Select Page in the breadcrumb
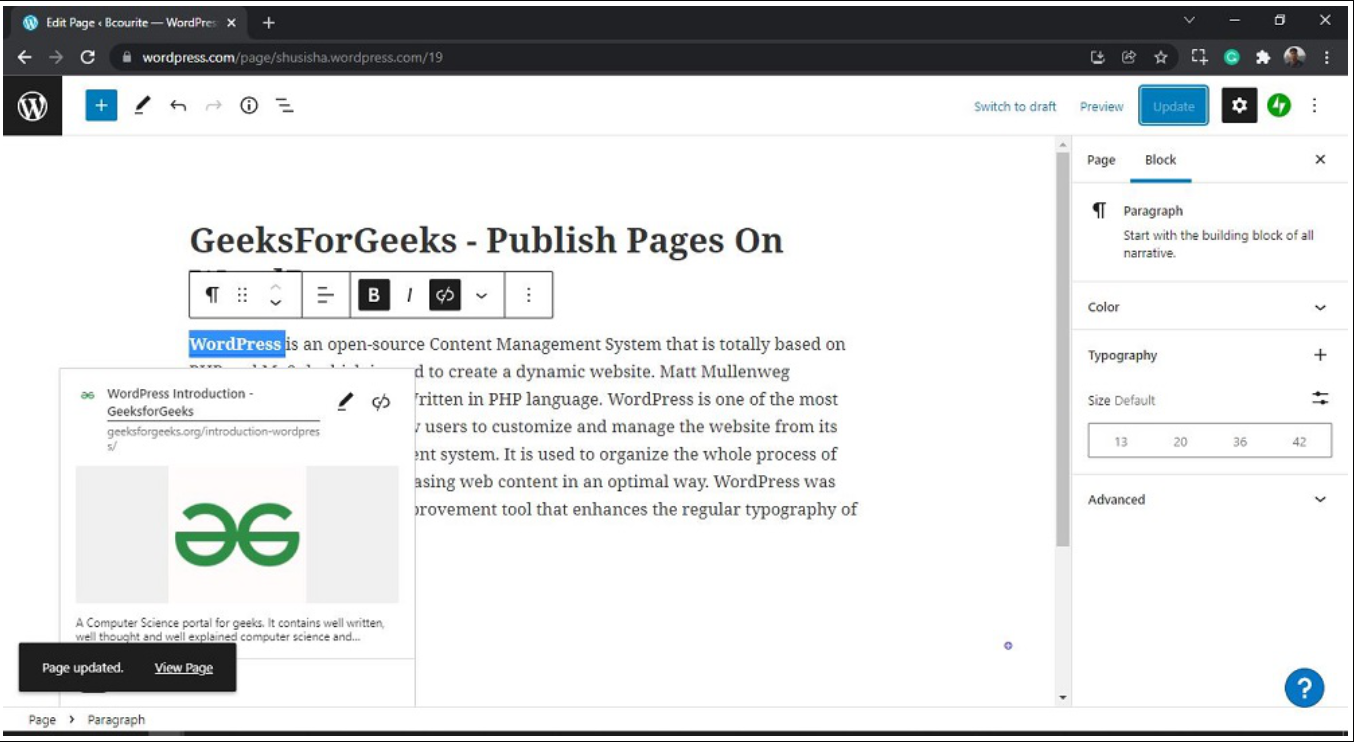This screenshot has width=1354, height=742. [42, 719]
